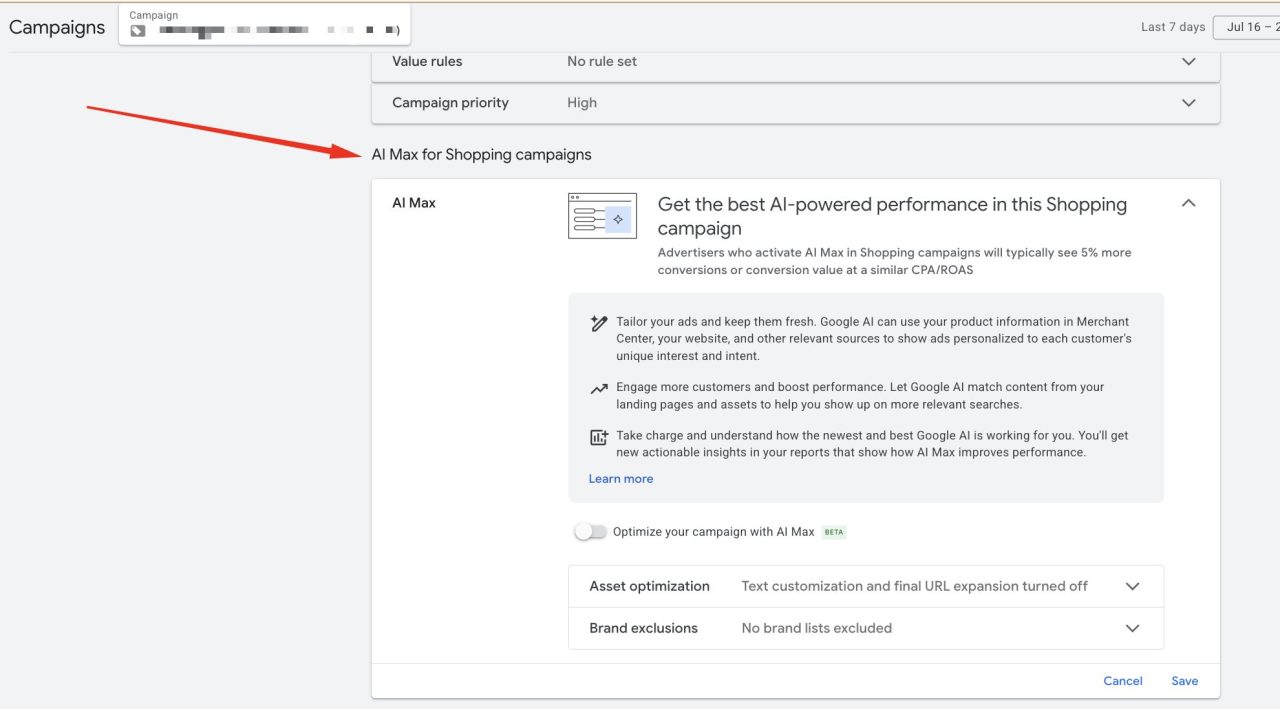1280x709 pixels.
Task: Toggle Optimize your campaign with AI Max switch
Action: coord(590,532)
